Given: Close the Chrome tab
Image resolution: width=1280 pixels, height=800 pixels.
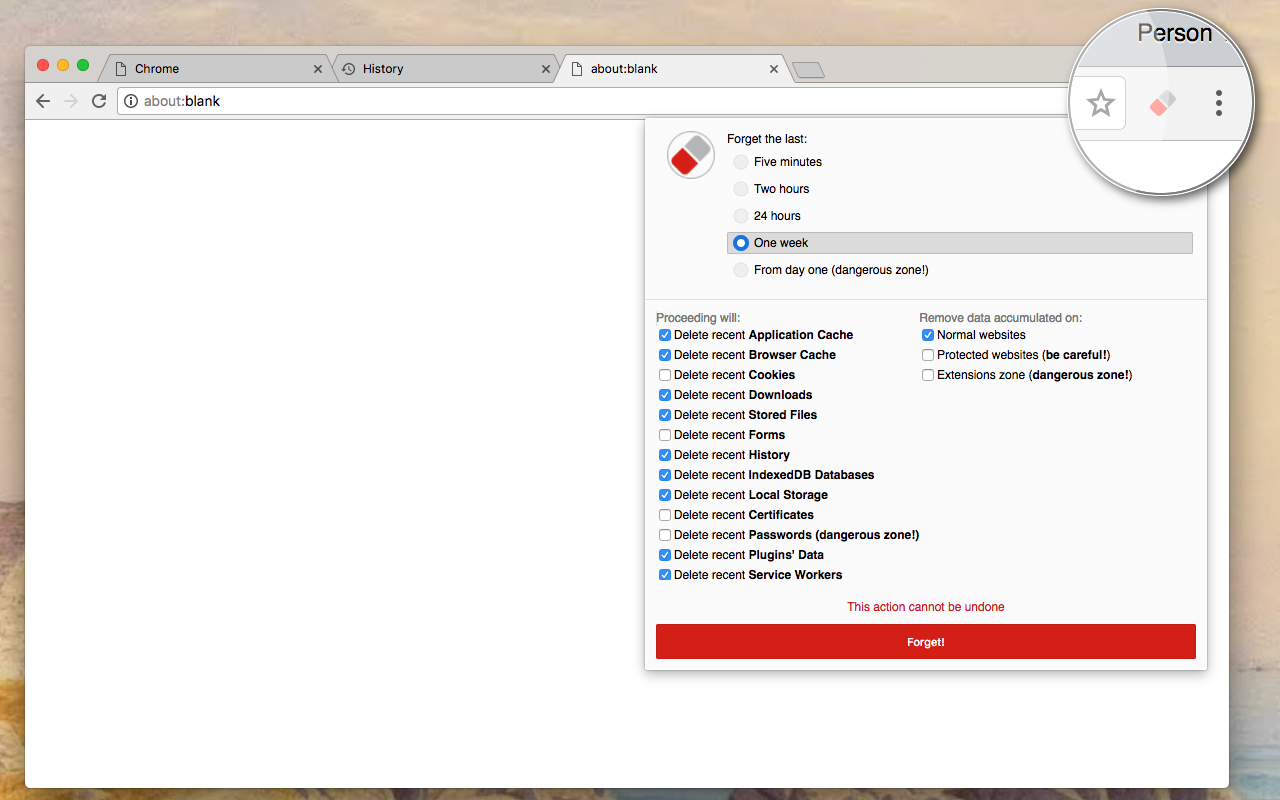Looking at the screenshot, I should [317, 68].
